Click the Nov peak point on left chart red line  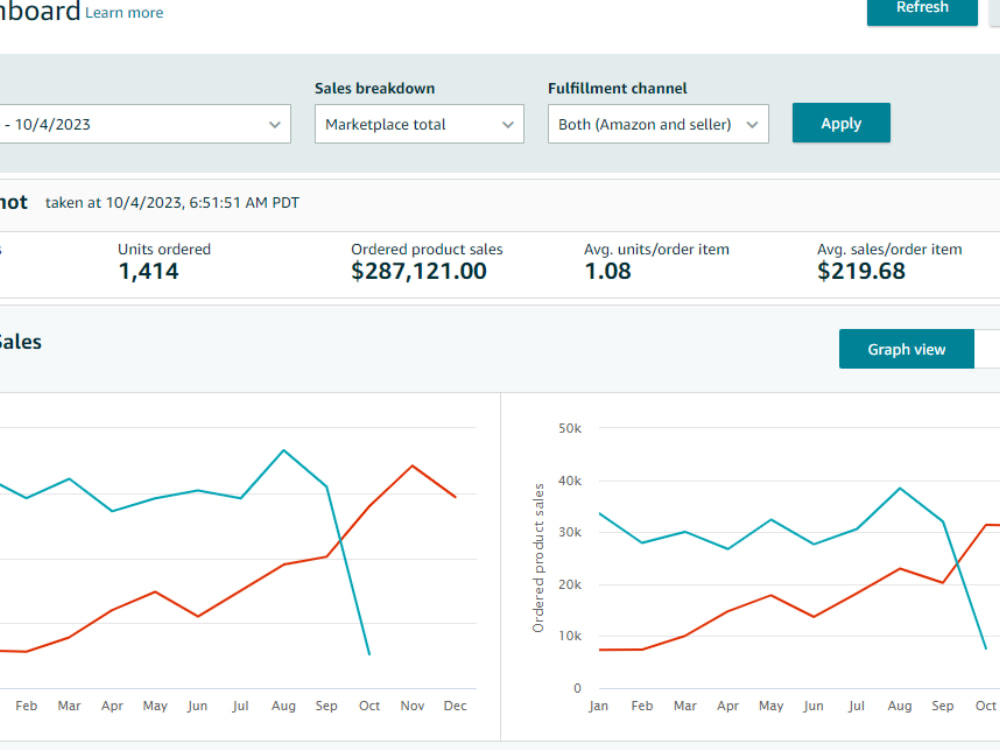pos(413,466)
